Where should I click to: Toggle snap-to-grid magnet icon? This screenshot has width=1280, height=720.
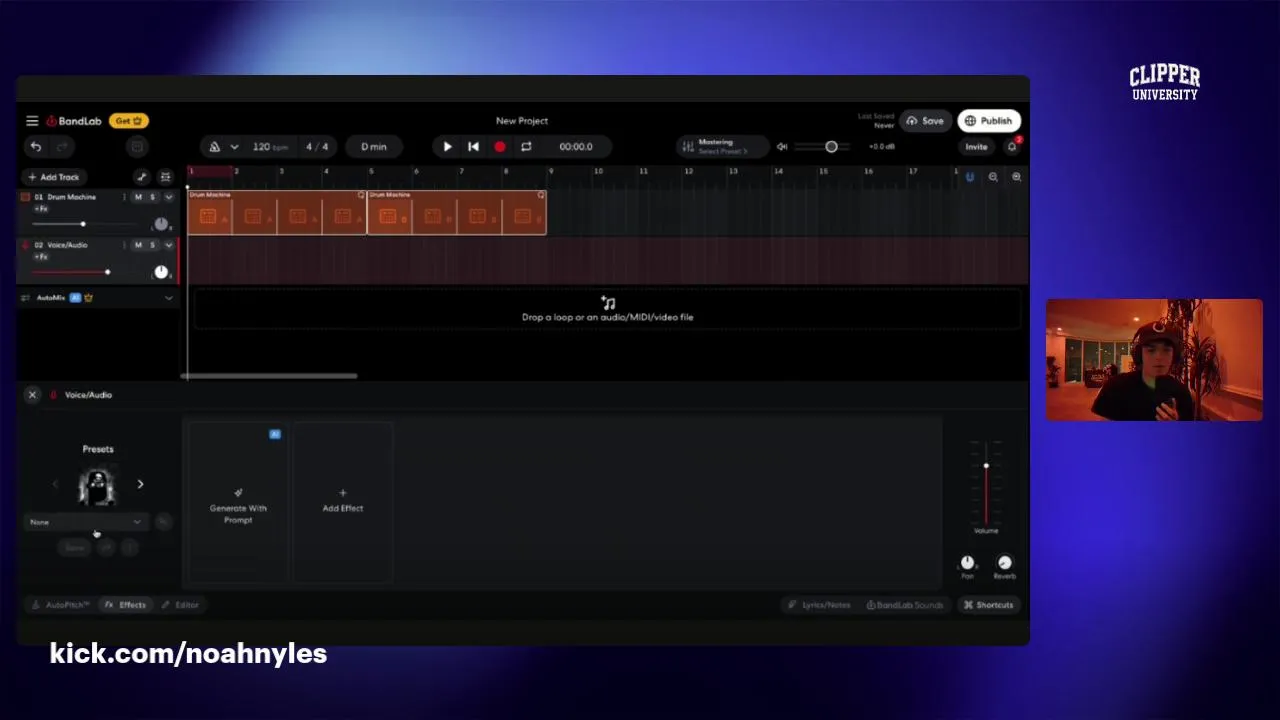(969, 177)
